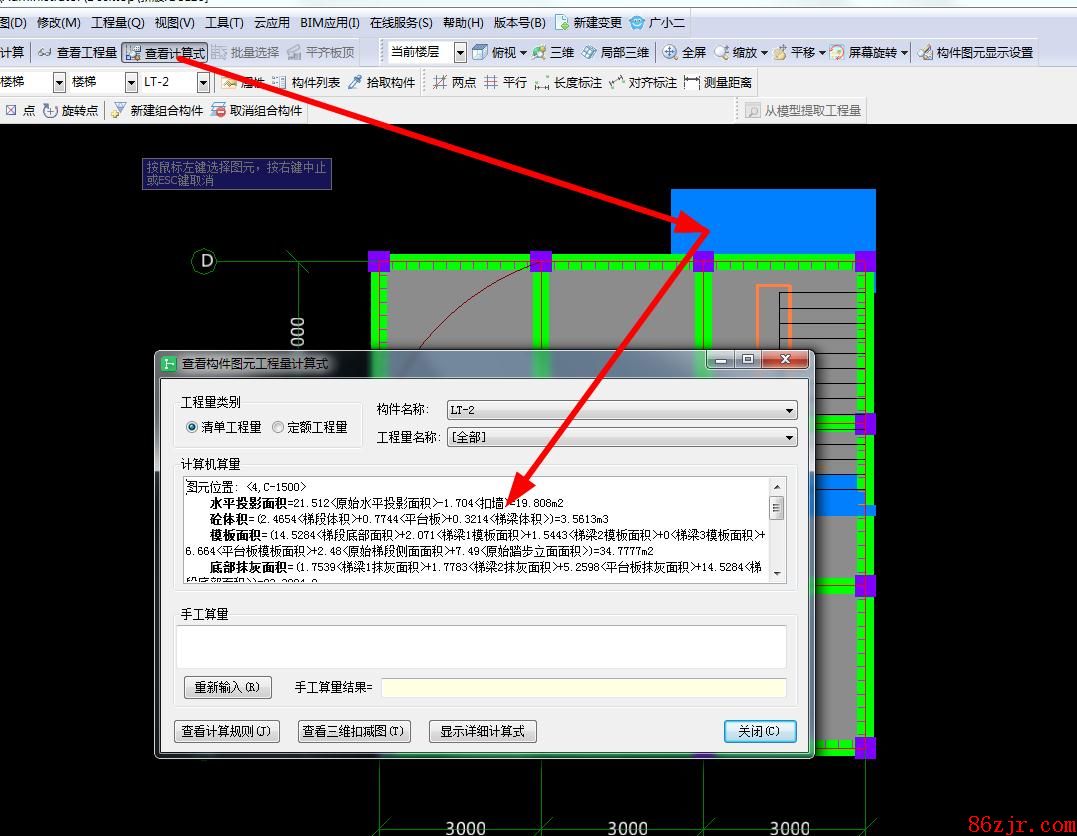Open the 当前楼层 floor dropdown
Image resolution: width=1077 pixels, height=836 pixels.
point(460,53)
